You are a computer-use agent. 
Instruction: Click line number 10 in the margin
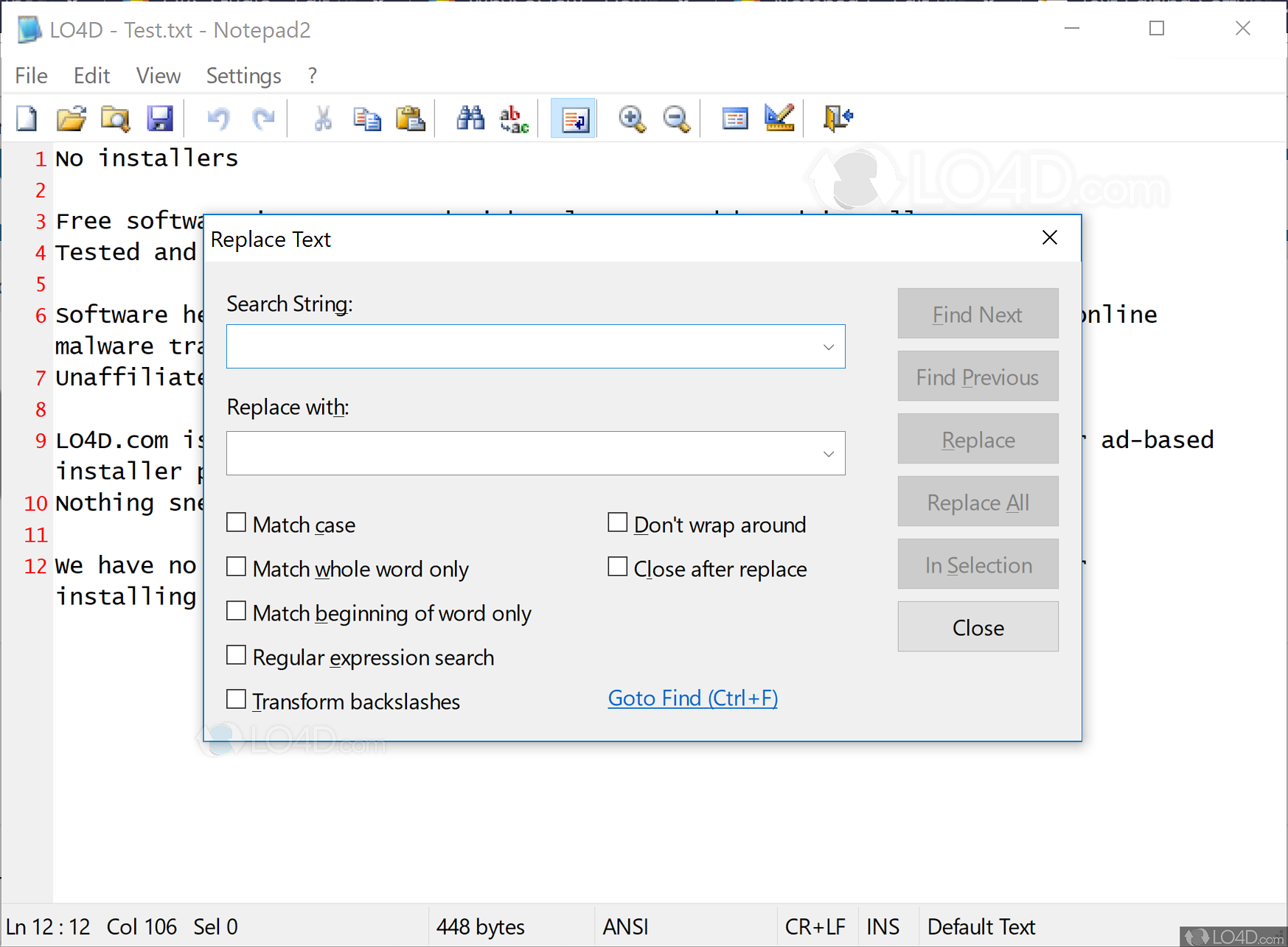[x=35, y=503]
